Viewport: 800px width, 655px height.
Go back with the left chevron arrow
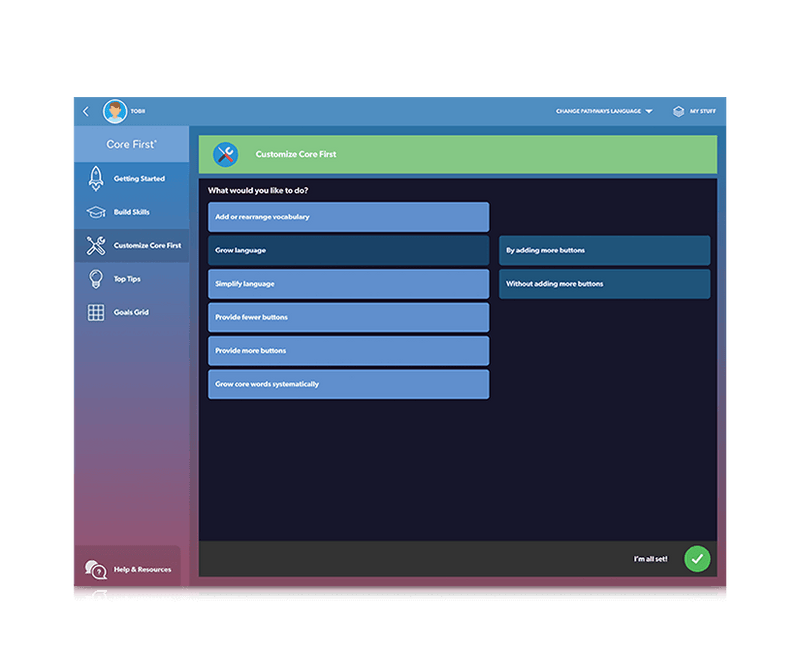86,111
